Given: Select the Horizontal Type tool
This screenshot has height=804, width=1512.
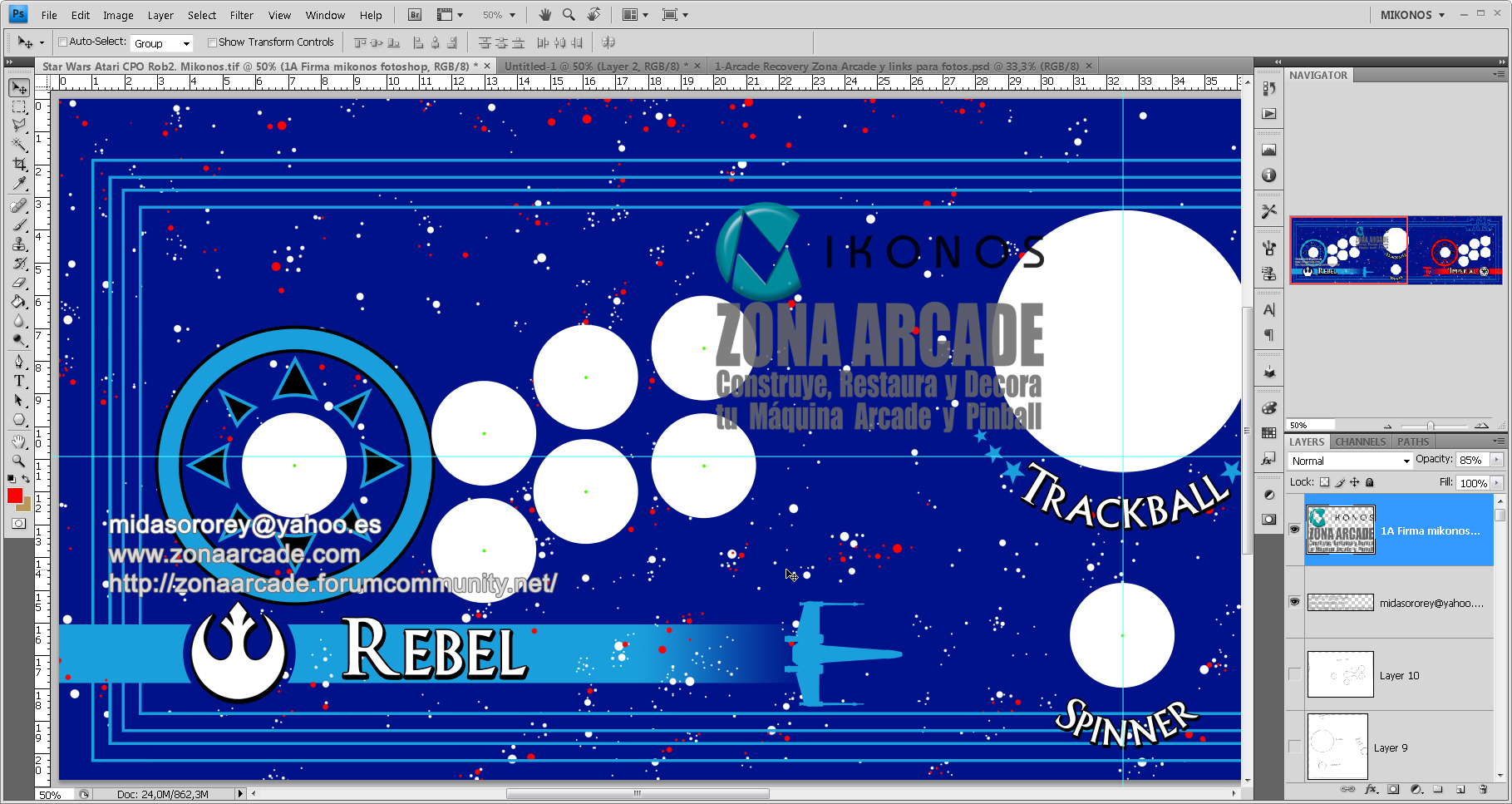Looking at the screenshot, I should click(19, 381).
